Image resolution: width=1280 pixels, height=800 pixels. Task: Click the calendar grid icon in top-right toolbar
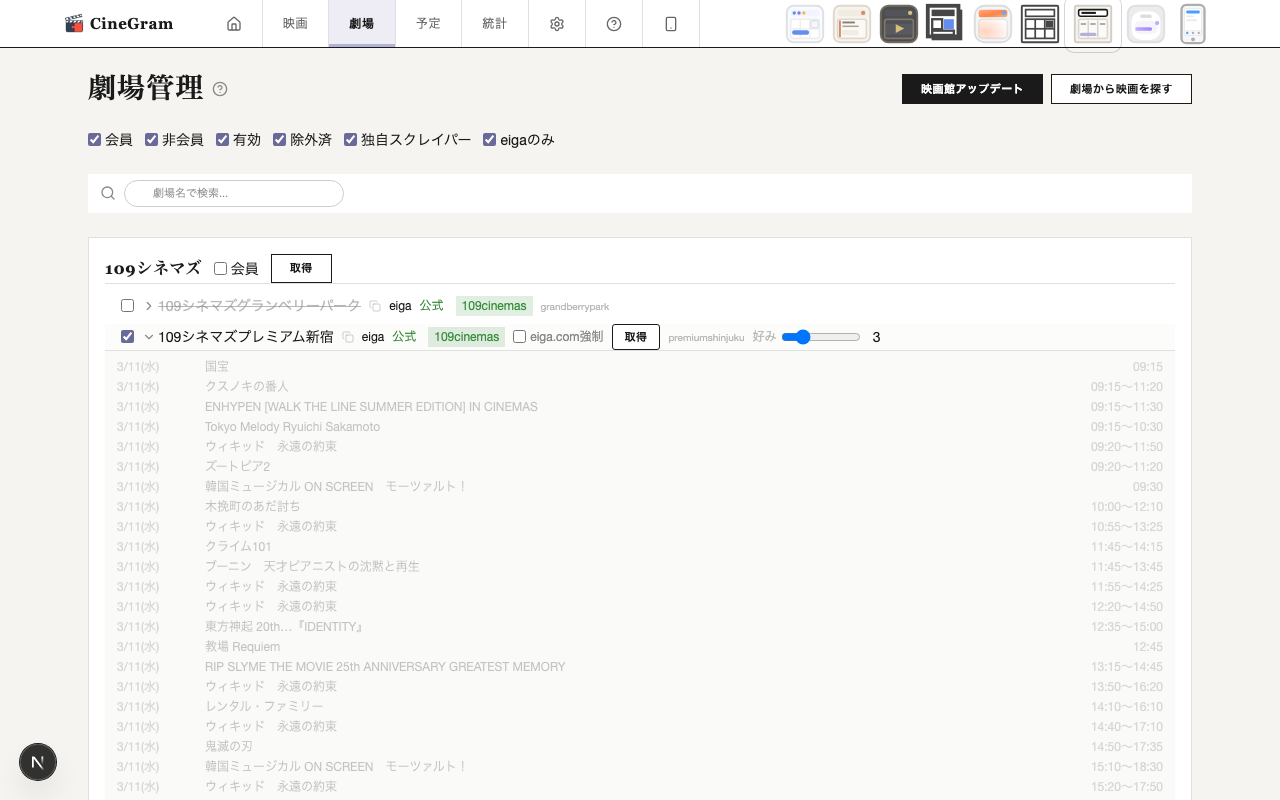tap(1040, 23)
